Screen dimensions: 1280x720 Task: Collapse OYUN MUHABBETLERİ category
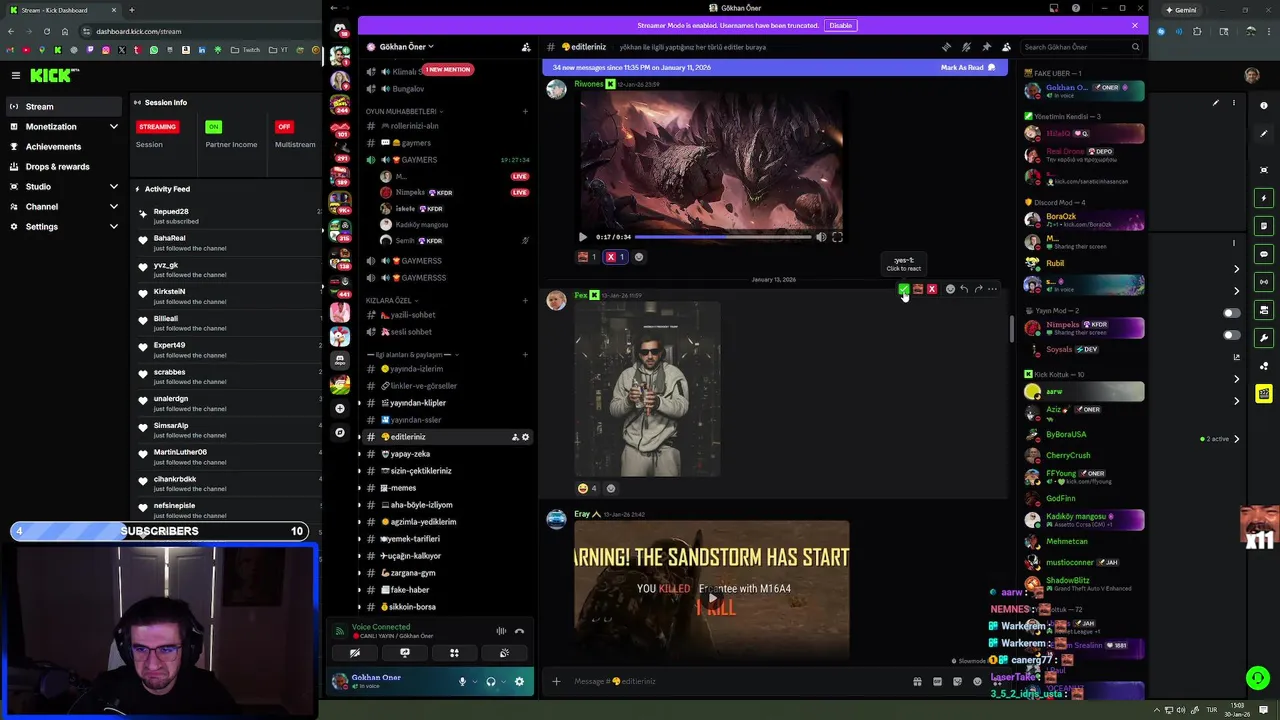tap(404, 111)
